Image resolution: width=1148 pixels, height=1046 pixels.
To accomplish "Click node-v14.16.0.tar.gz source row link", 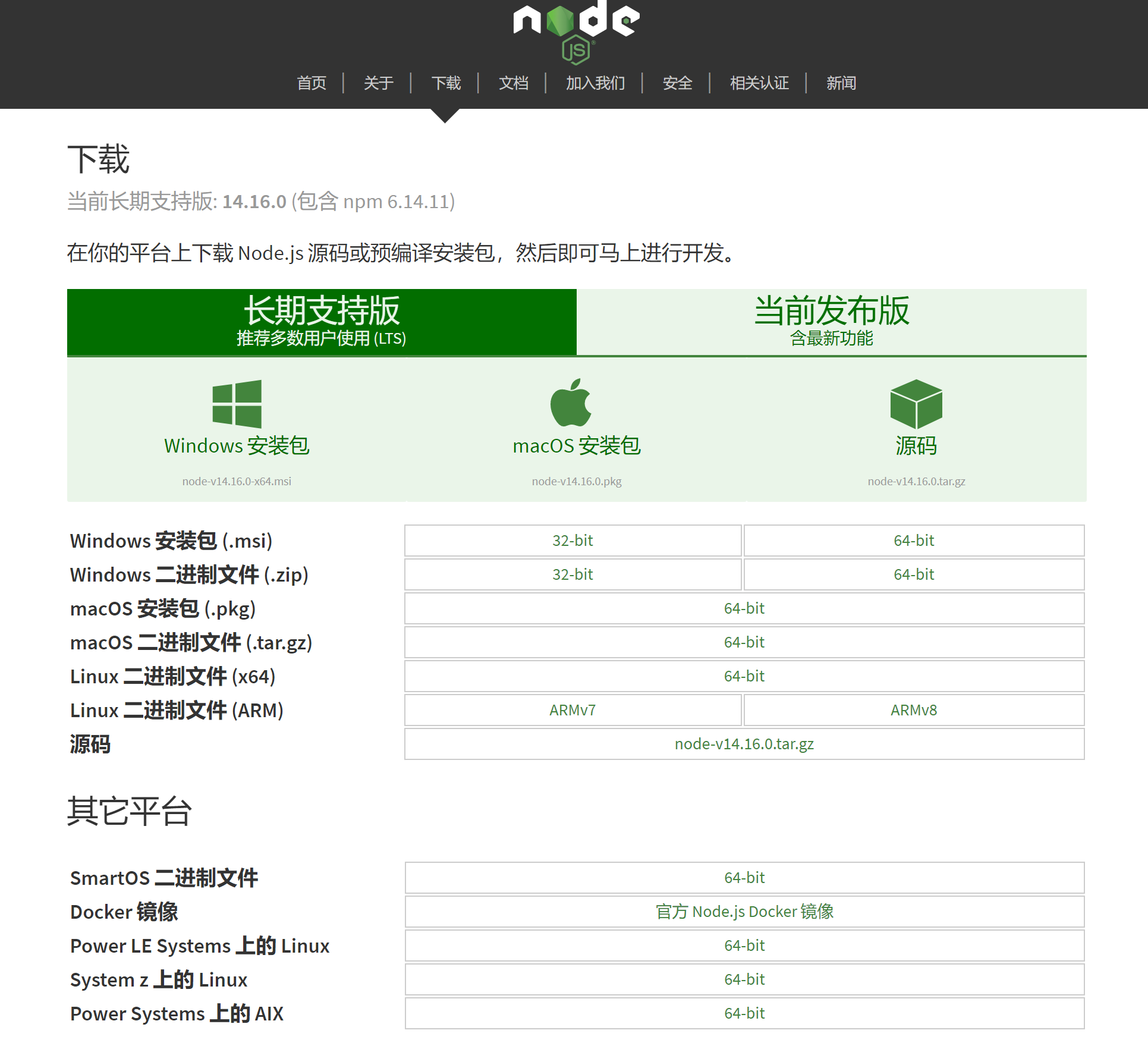I will pos(744,744).
